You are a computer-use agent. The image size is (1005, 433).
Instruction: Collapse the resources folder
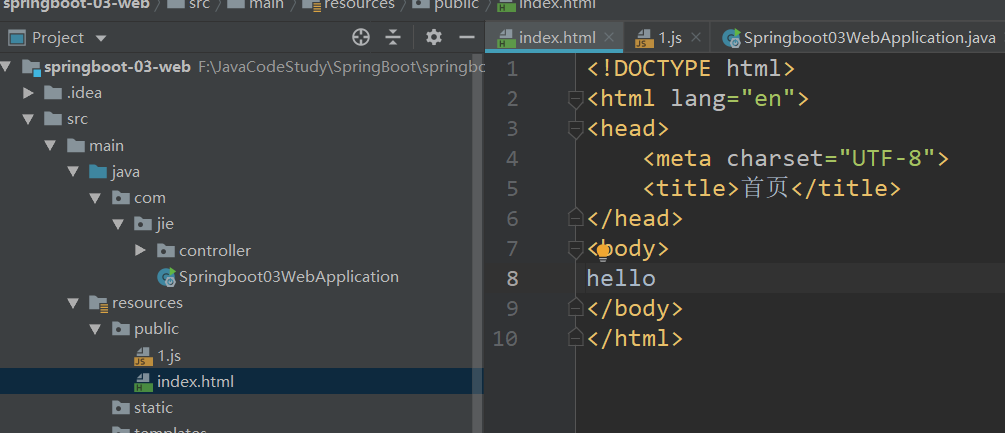coord(73,303)
